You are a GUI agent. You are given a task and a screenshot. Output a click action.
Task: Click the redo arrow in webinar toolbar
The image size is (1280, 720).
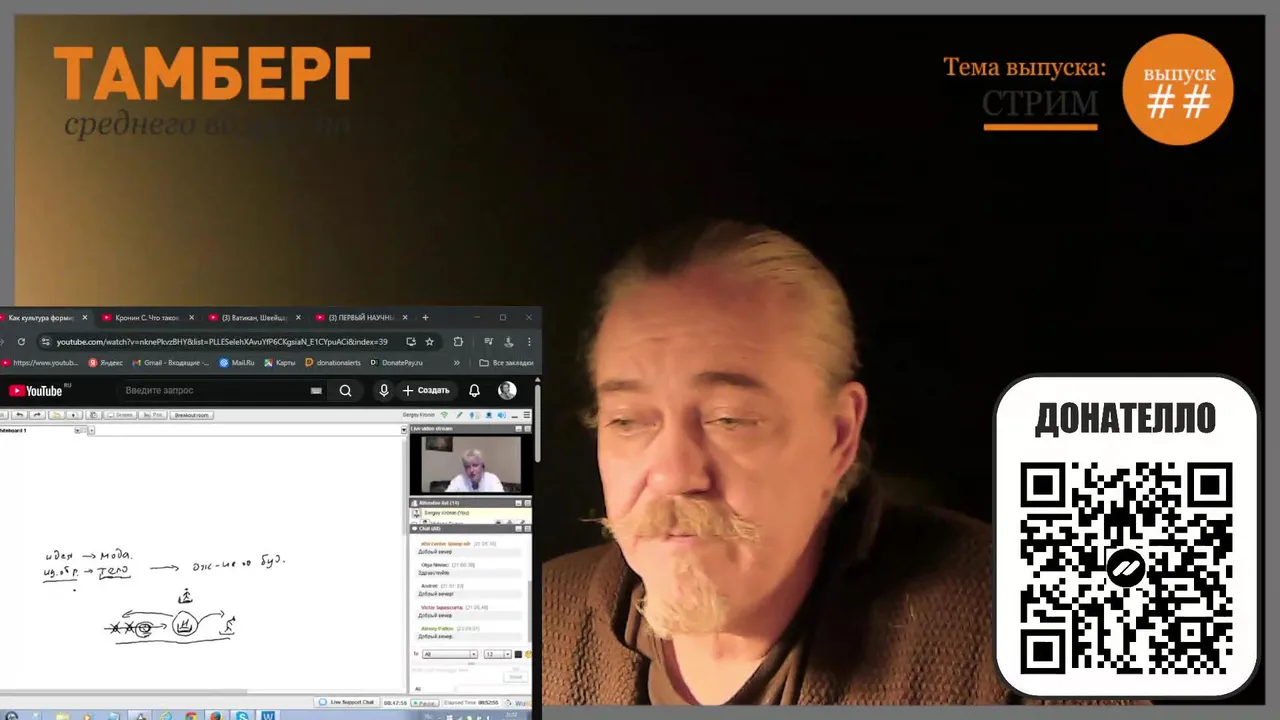tap(37, 415)
